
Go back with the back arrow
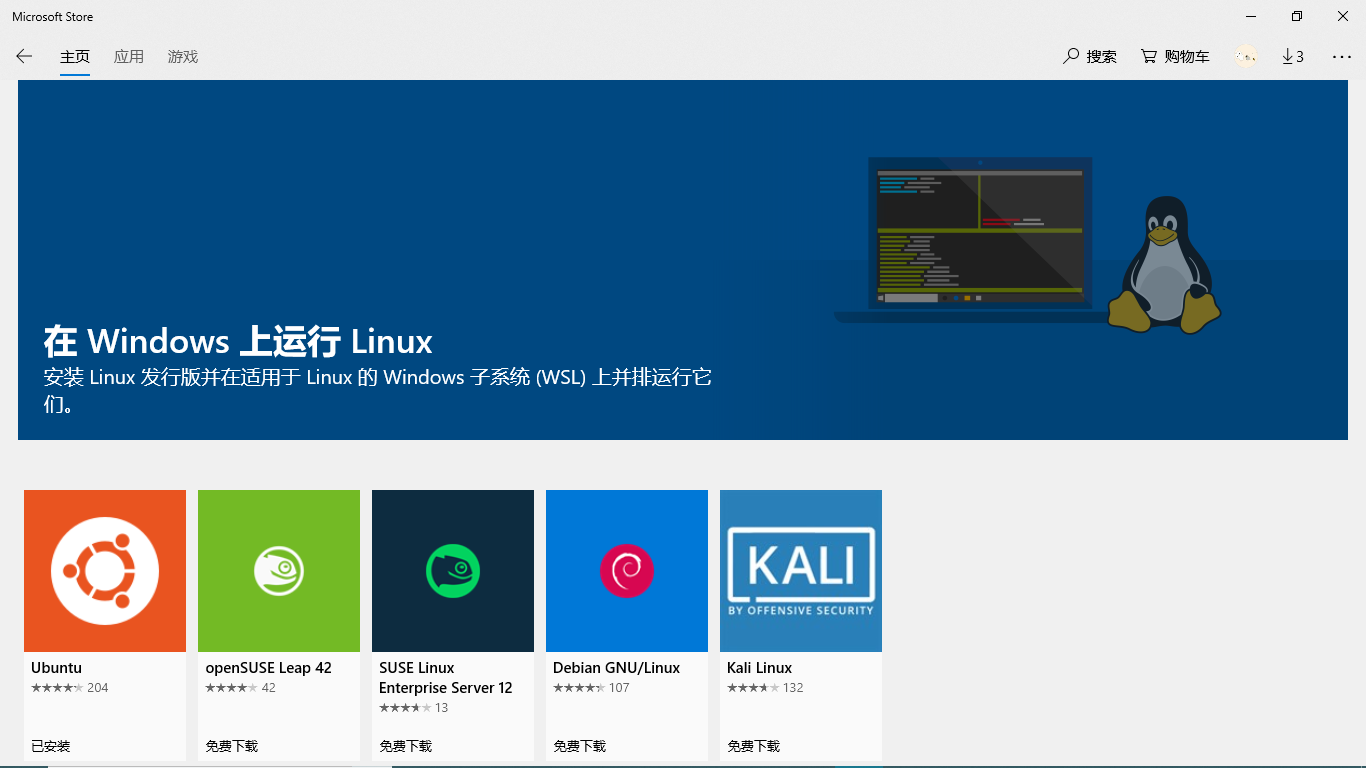click(24, 56)
